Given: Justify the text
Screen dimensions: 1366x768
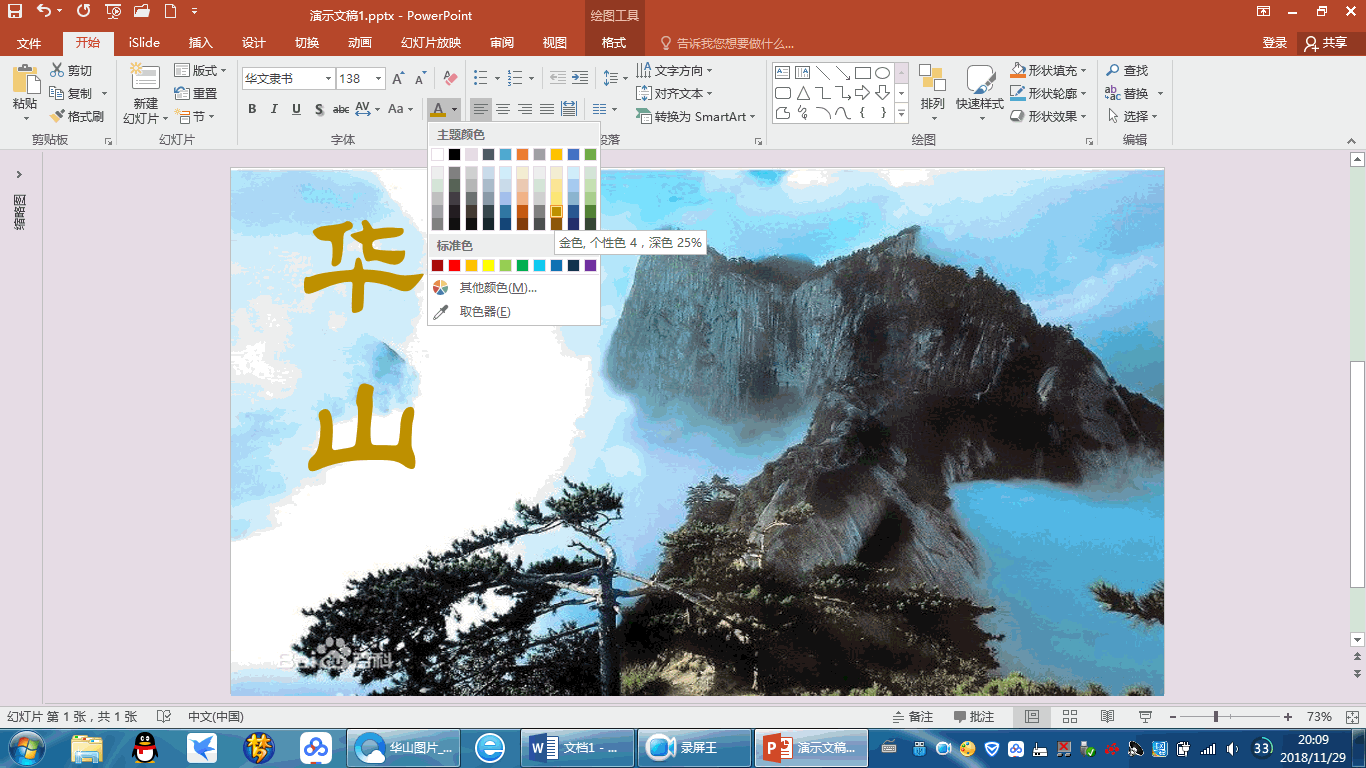Looking at the screenshot, I should coord(547,109).
